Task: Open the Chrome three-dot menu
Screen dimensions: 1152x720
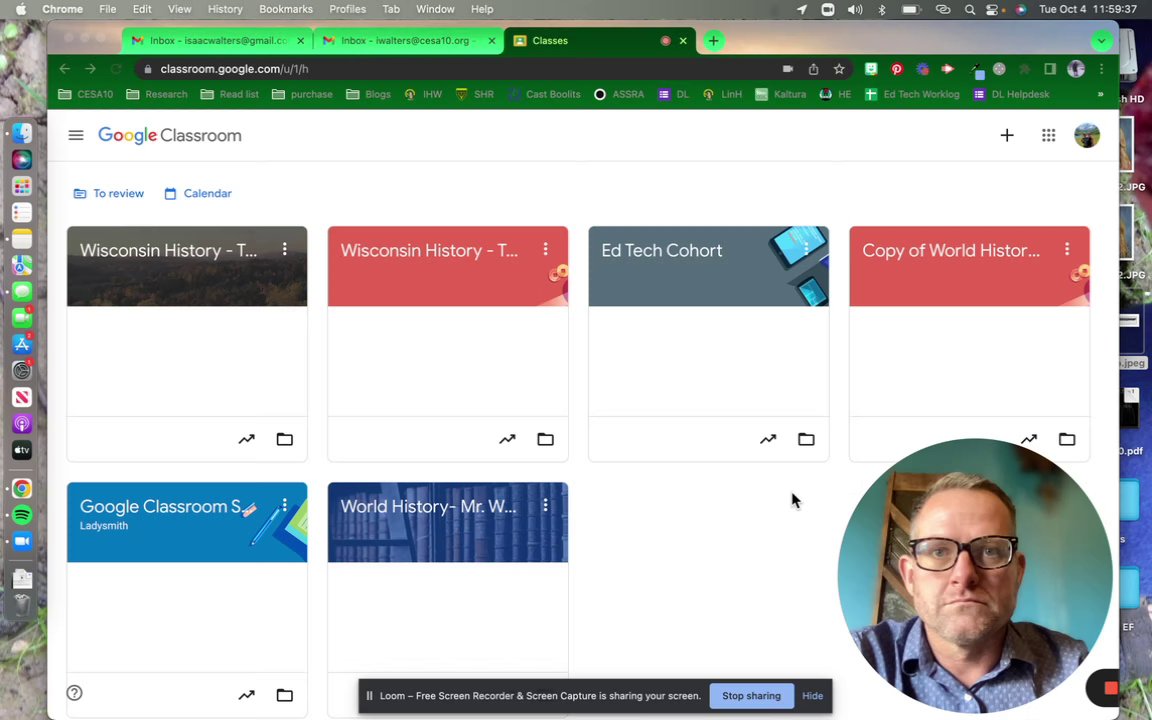Action: (x=1101, y=69)
